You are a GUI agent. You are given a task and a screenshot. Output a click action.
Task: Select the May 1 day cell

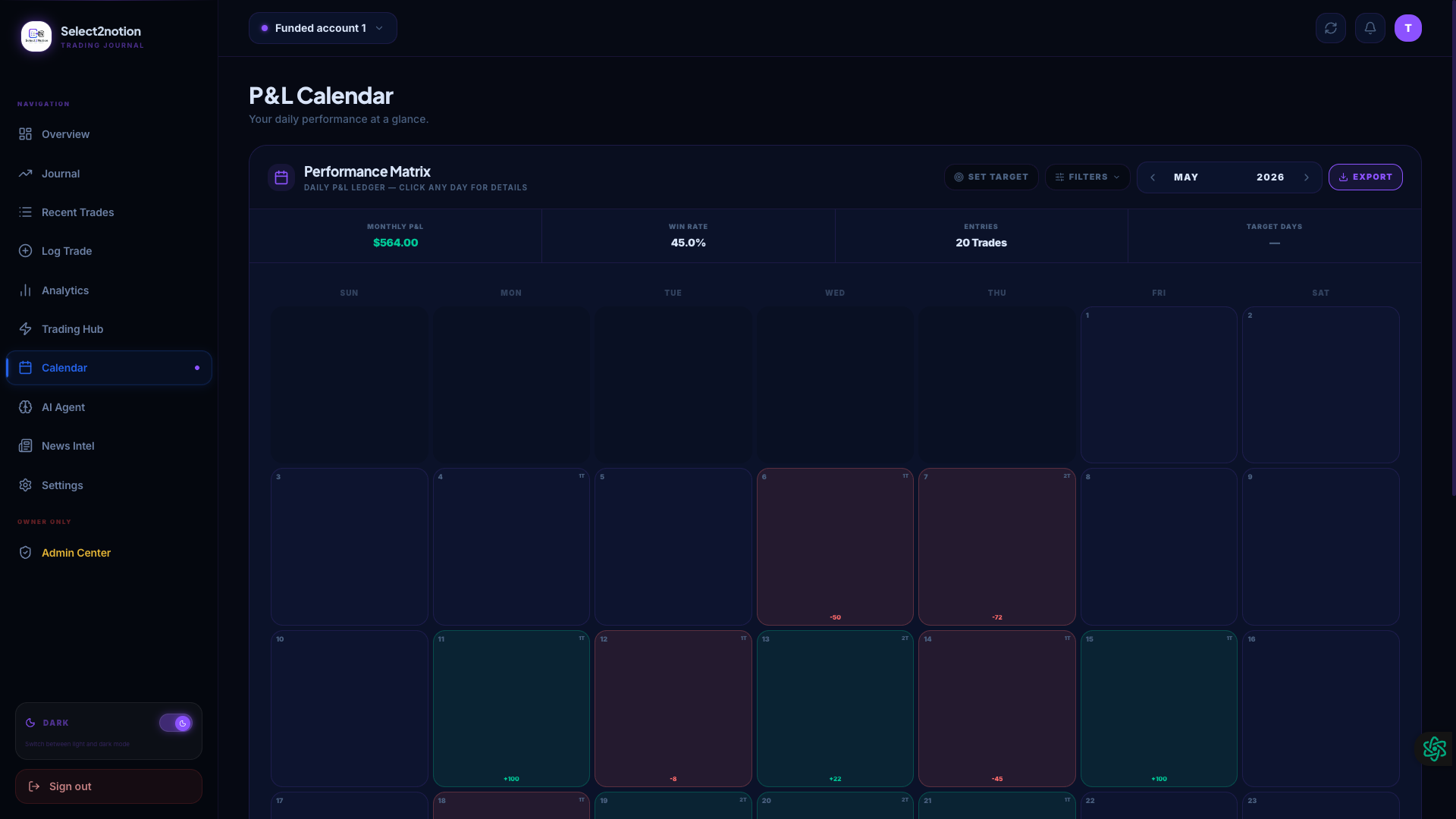coord(1159,384)
